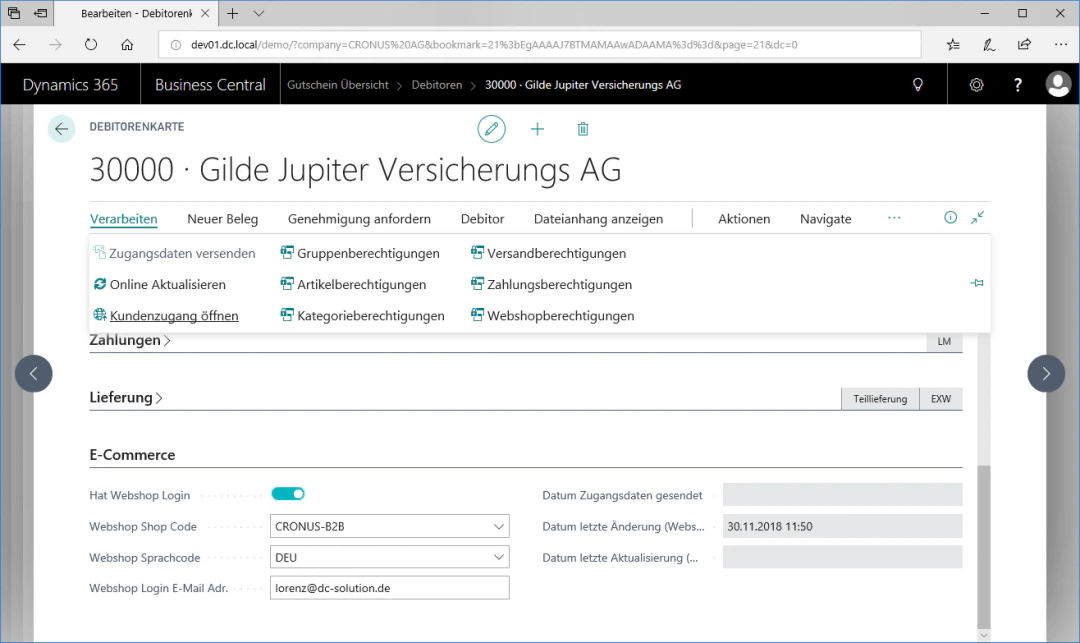Open the Aktionen menu
This screenshot has height=643, width=1080.
point(744,219)
